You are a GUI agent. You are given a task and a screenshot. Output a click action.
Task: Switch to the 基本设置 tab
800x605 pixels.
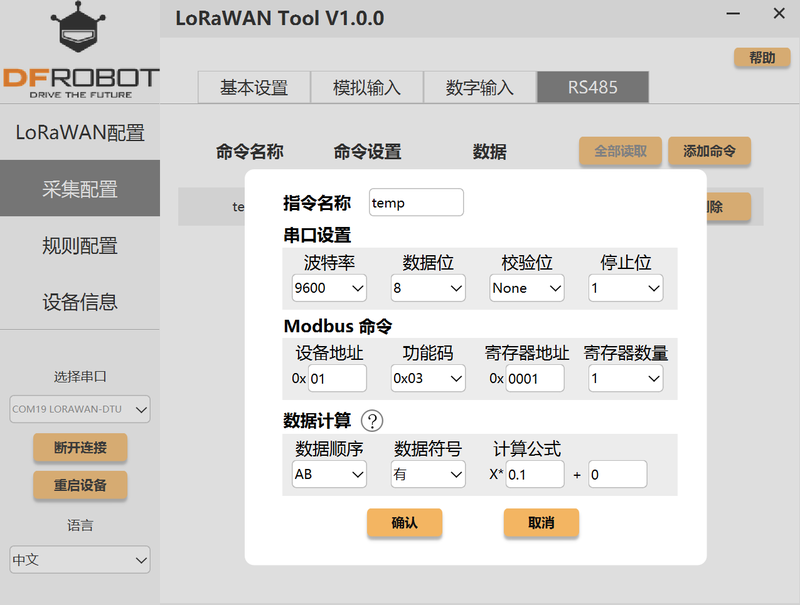tap(253, 87)
